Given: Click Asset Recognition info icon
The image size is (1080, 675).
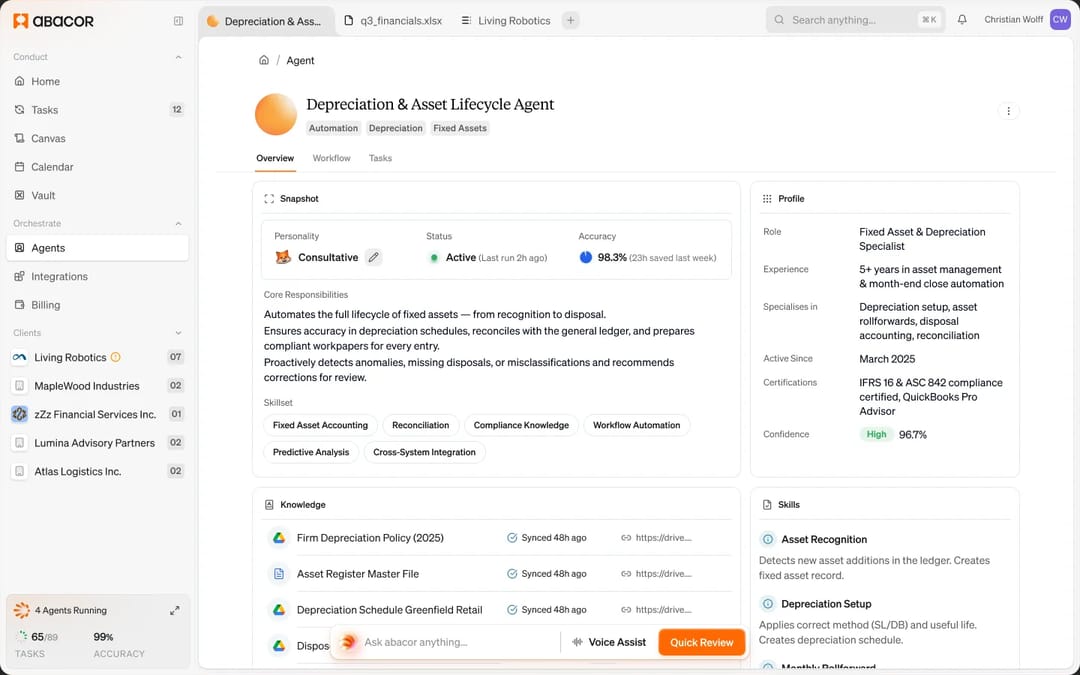Looking at the screenshot, I should [x=767, y=539].
